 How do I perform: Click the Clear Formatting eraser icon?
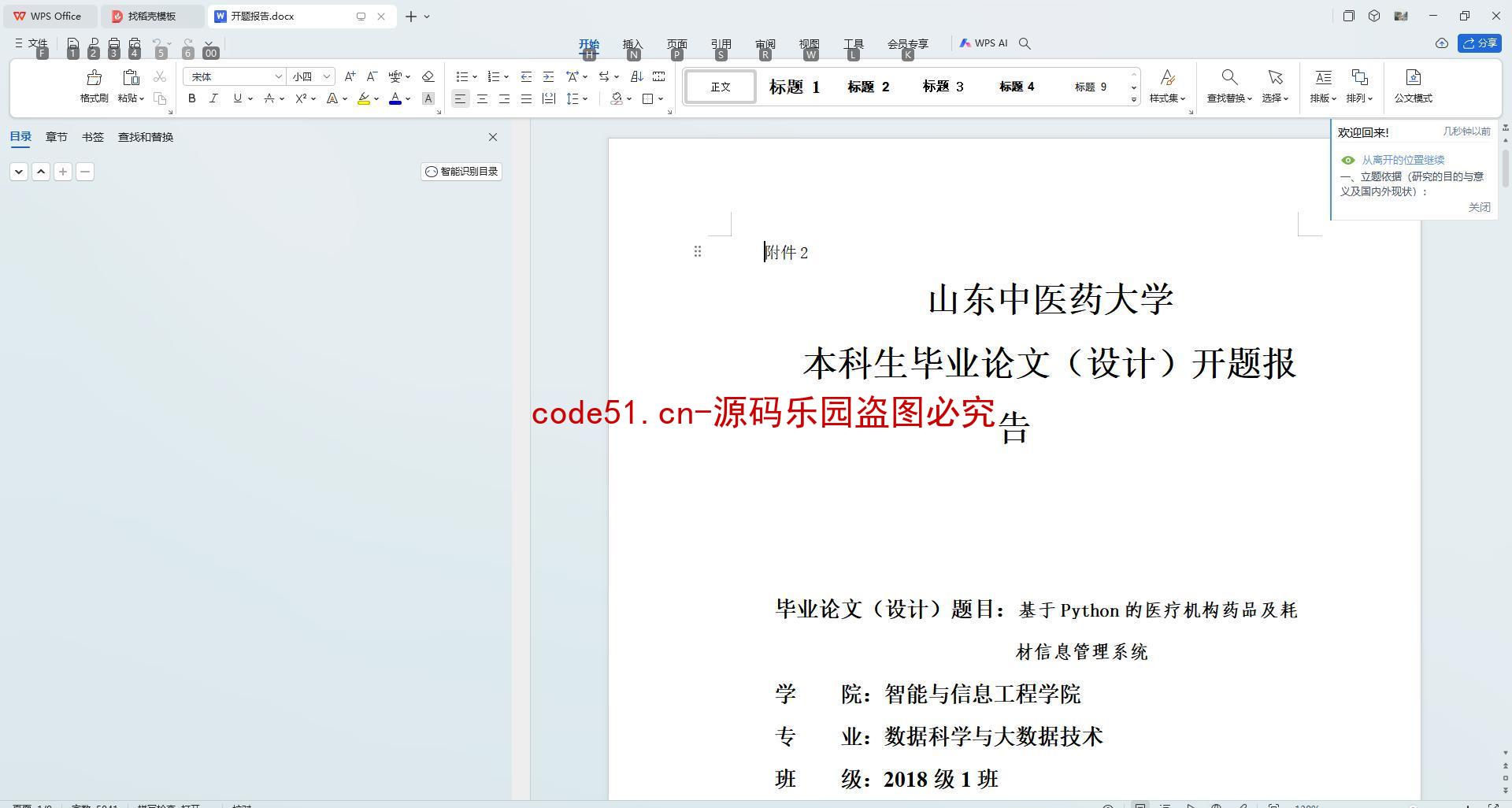coord(428,76)
